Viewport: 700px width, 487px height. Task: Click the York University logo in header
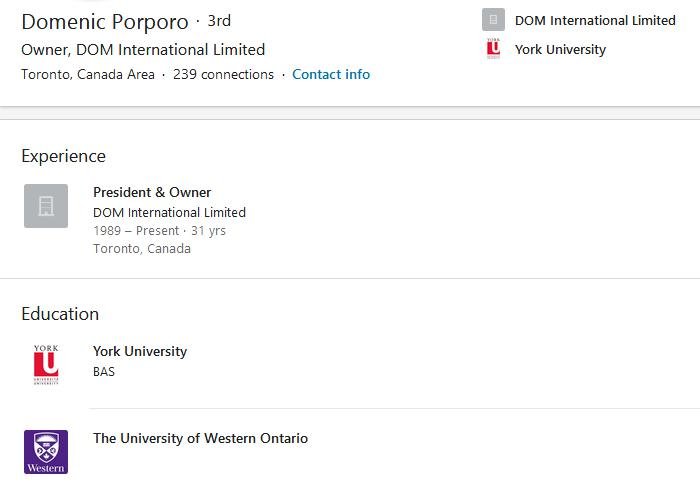(493, 49)
